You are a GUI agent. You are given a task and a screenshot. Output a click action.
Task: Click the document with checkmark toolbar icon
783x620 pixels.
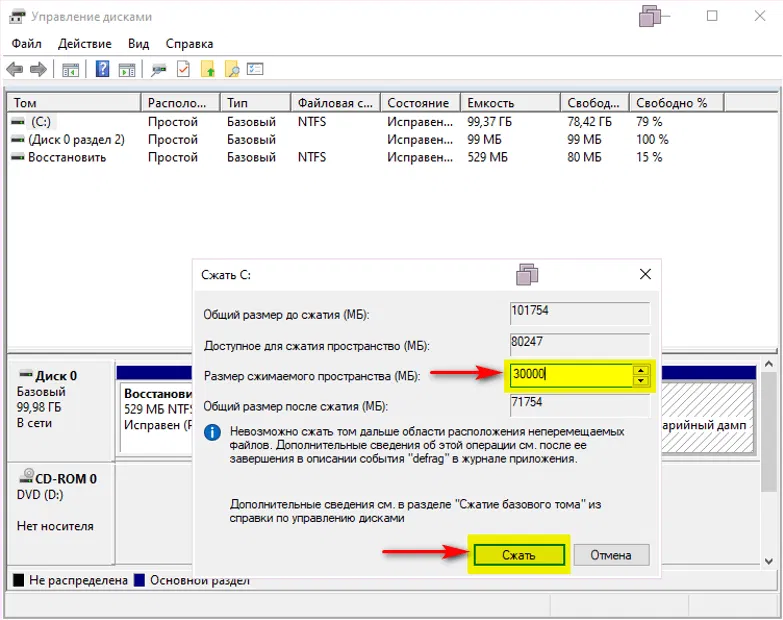click(183, 69)
